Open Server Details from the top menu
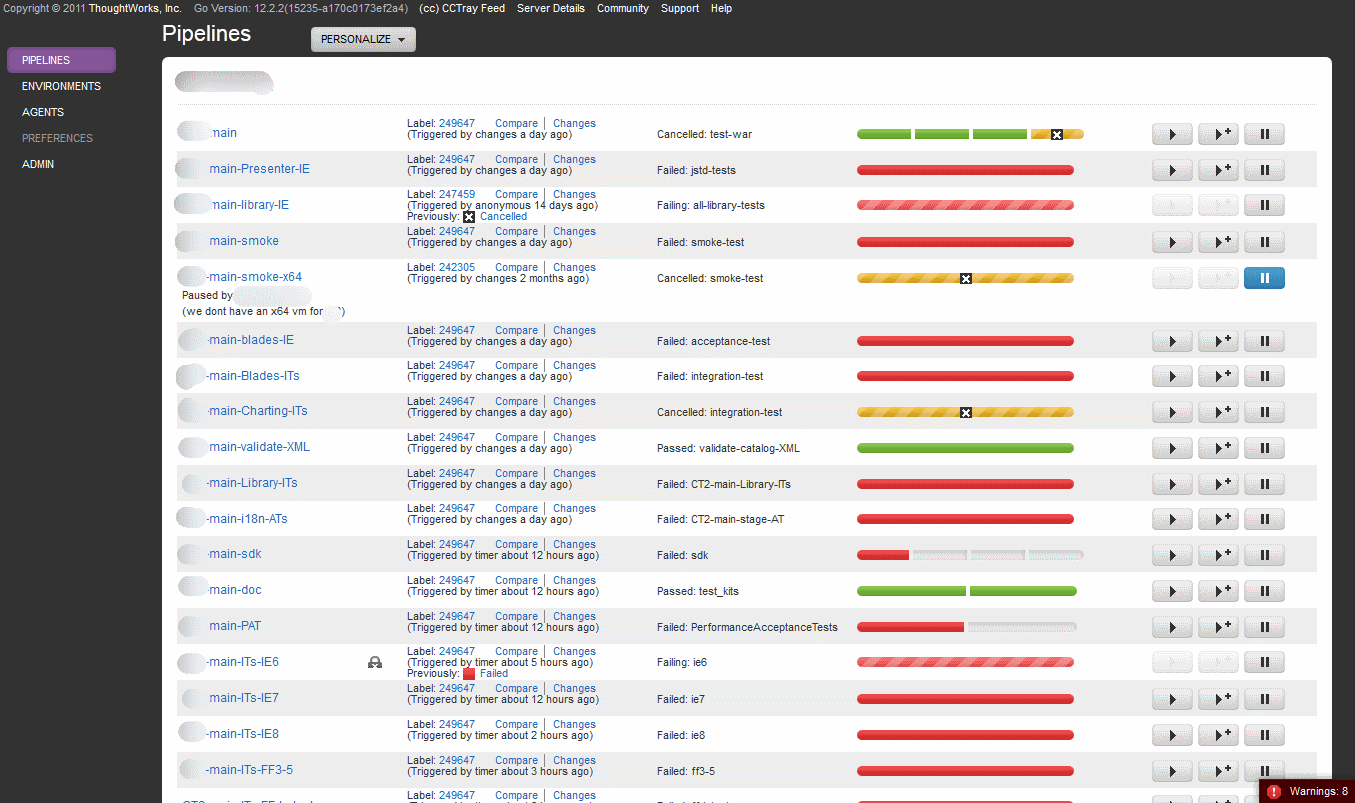This screenshot has width=1355, height=803. tap(551, 8)
